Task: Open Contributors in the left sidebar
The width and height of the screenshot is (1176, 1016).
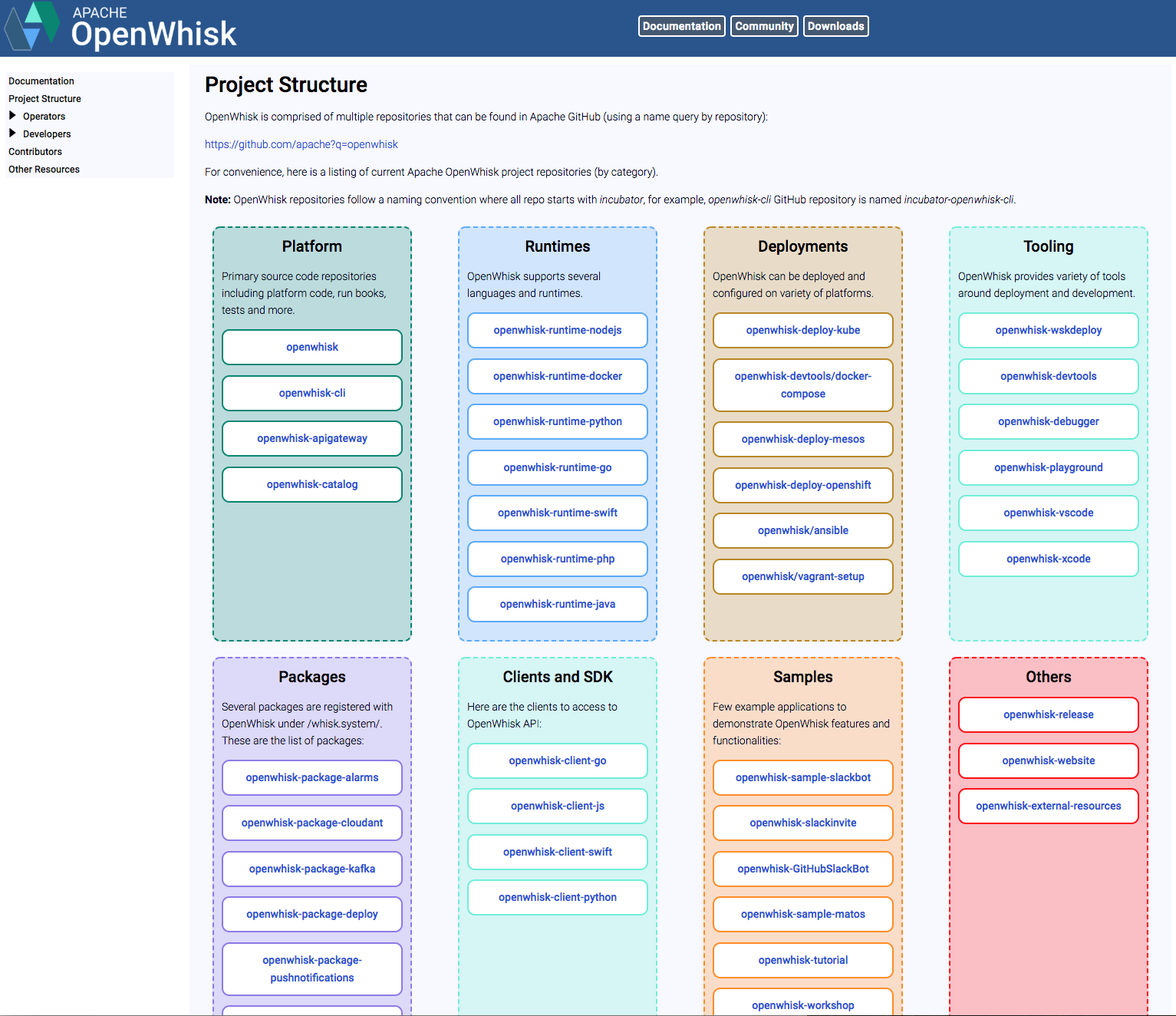Action: click(x=35, y=152)
